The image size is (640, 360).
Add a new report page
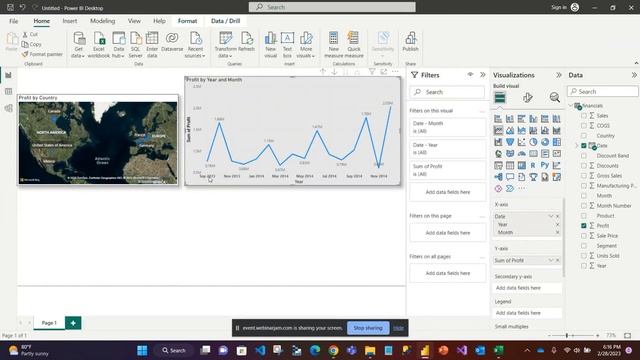[73, 323]
